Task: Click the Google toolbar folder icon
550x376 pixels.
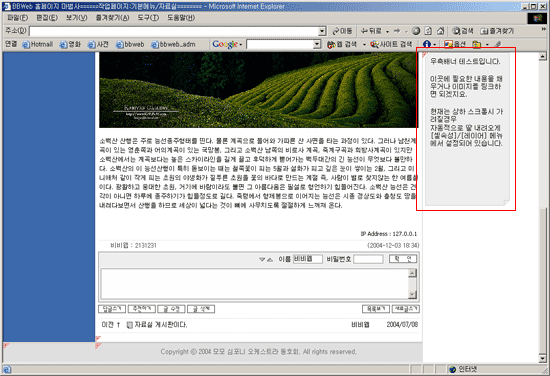Action: pos(477,45)
